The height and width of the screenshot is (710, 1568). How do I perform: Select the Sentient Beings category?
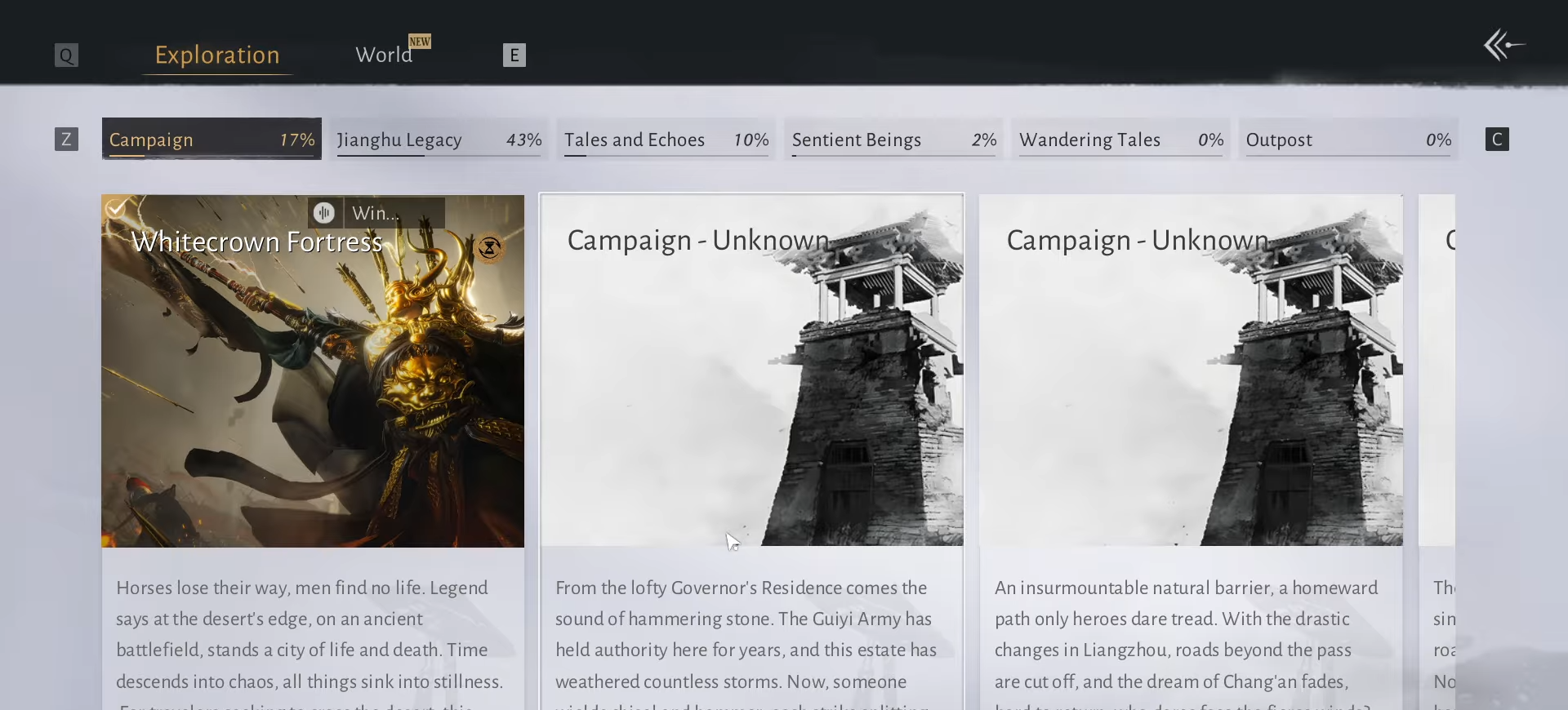click(x=893, y=140)
